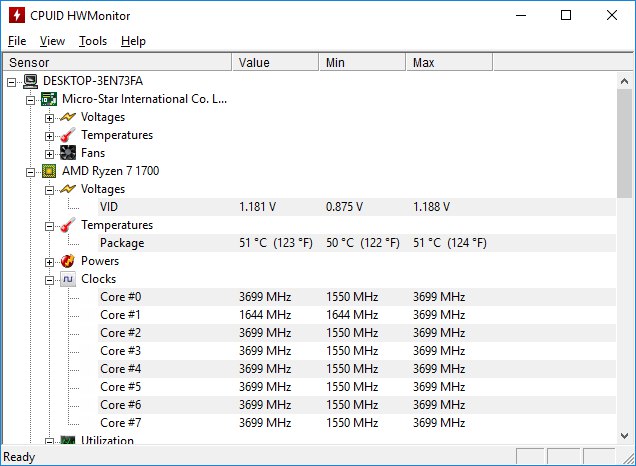Click the waveform icon beside Clocks
Image resolution: width=636 pixels, height=466 pixels.
pos(68,279)
